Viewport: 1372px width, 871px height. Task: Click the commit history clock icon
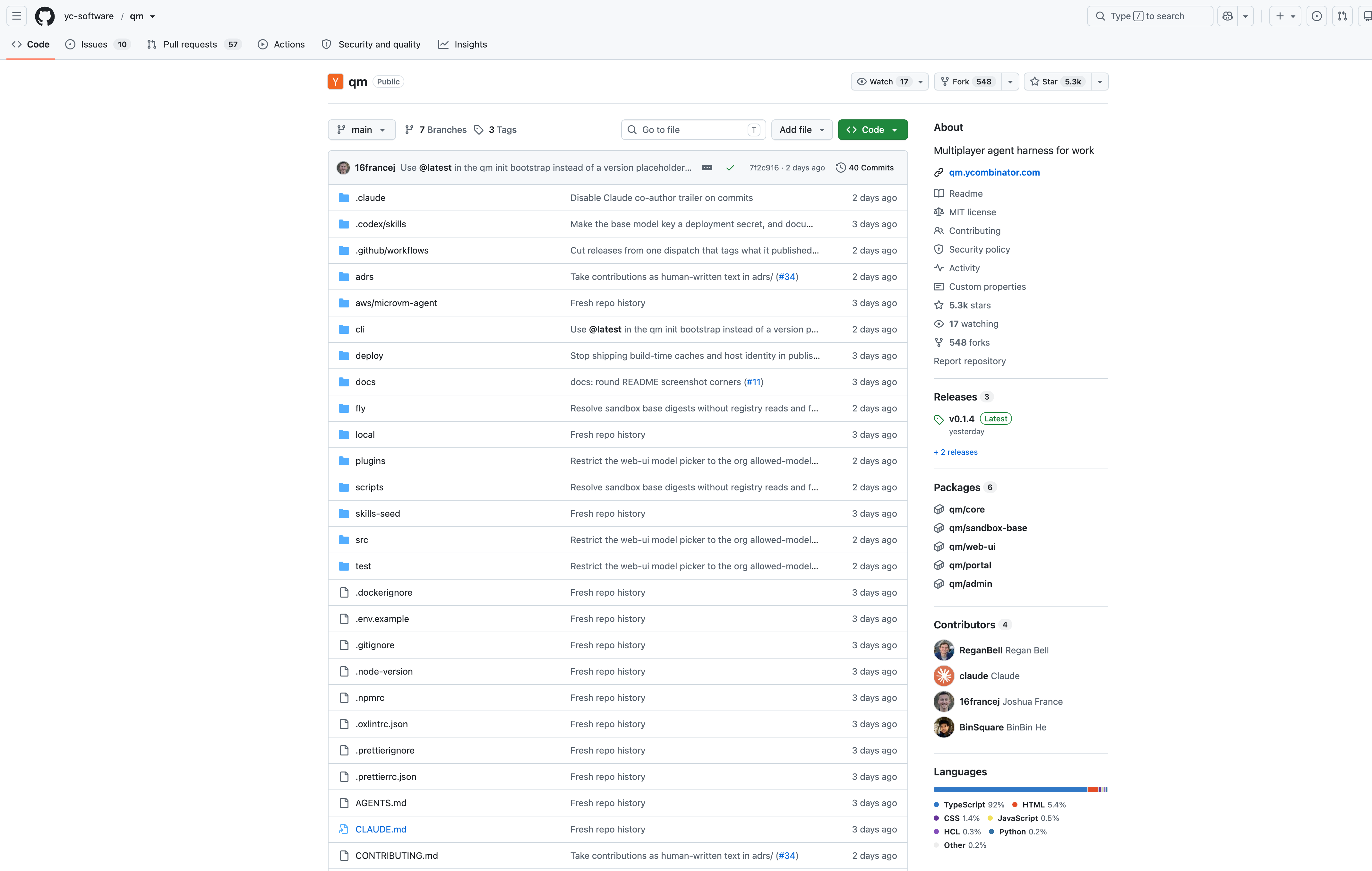pyautogui.click(x=840, y=168)
